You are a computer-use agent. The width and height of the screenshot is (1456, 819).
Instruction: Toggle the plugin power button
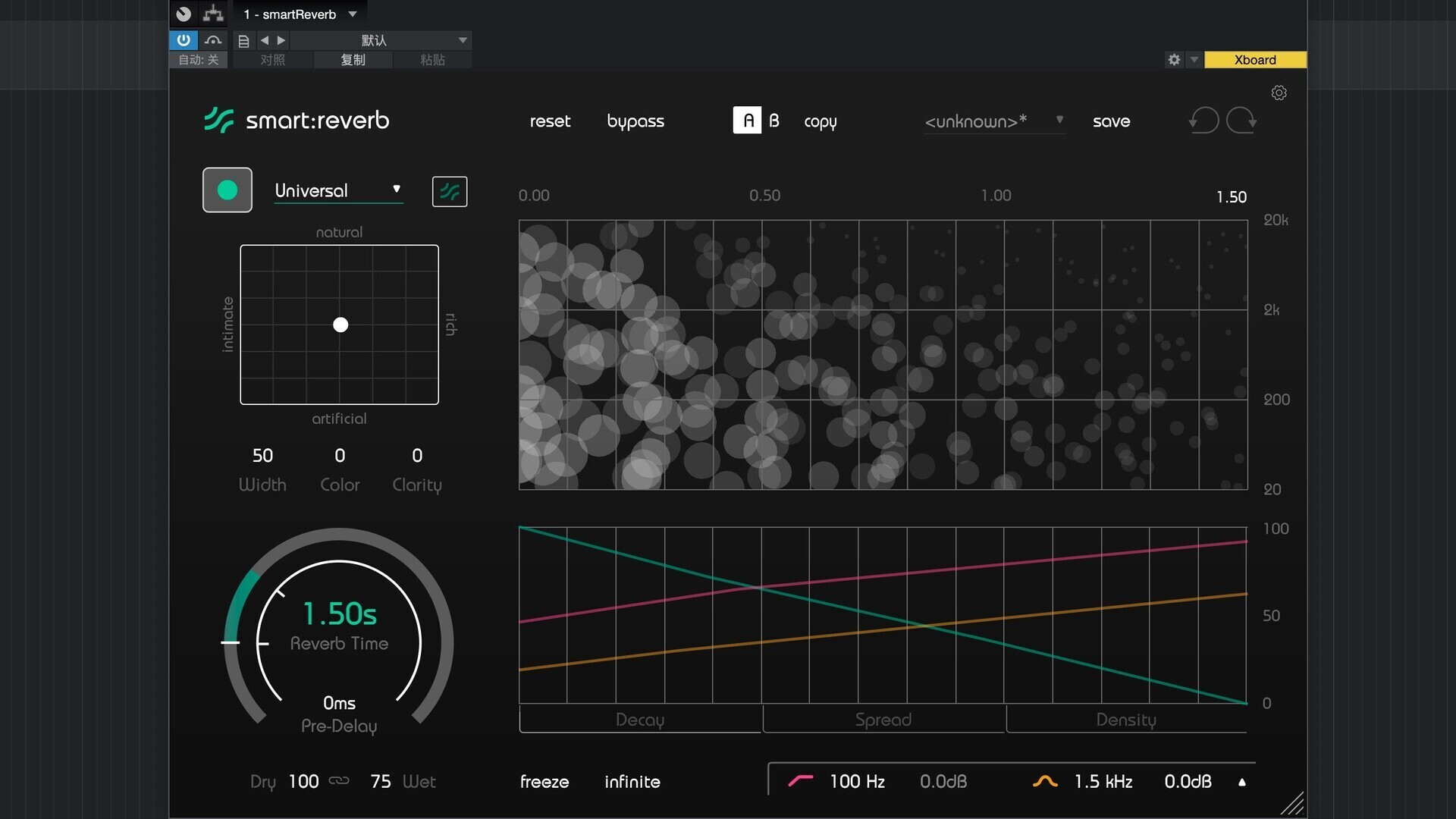pyautogui.click(x=184, y=40)
